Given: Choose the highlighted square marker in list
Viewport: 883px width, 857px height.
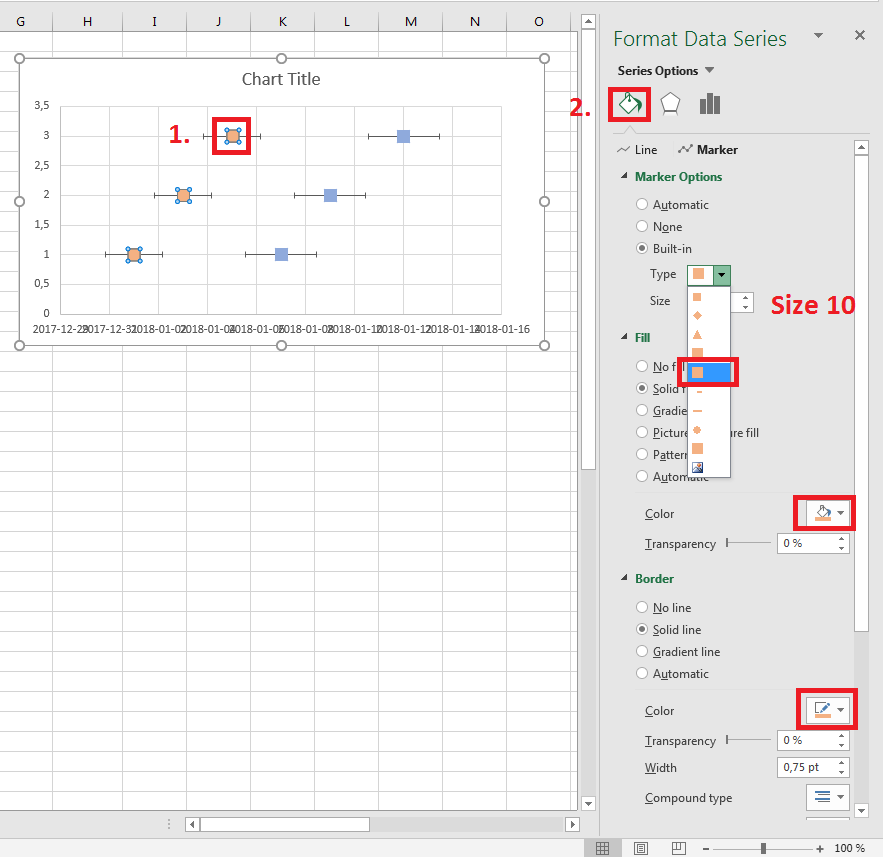Looking at the screenshot, I should [709, 372].
